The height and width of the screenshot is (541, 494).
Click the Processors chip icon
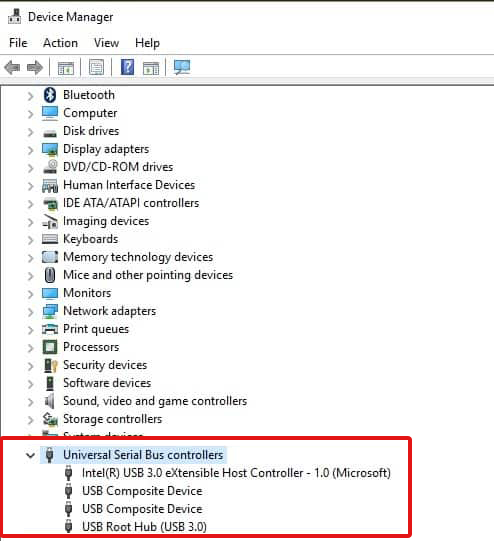[50, 347]
